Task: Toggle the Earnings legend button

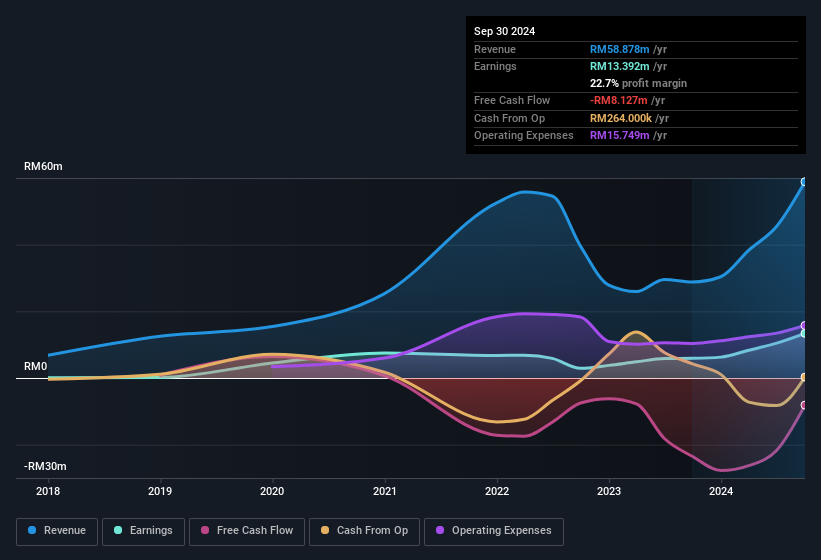Action: coord(143,531)
